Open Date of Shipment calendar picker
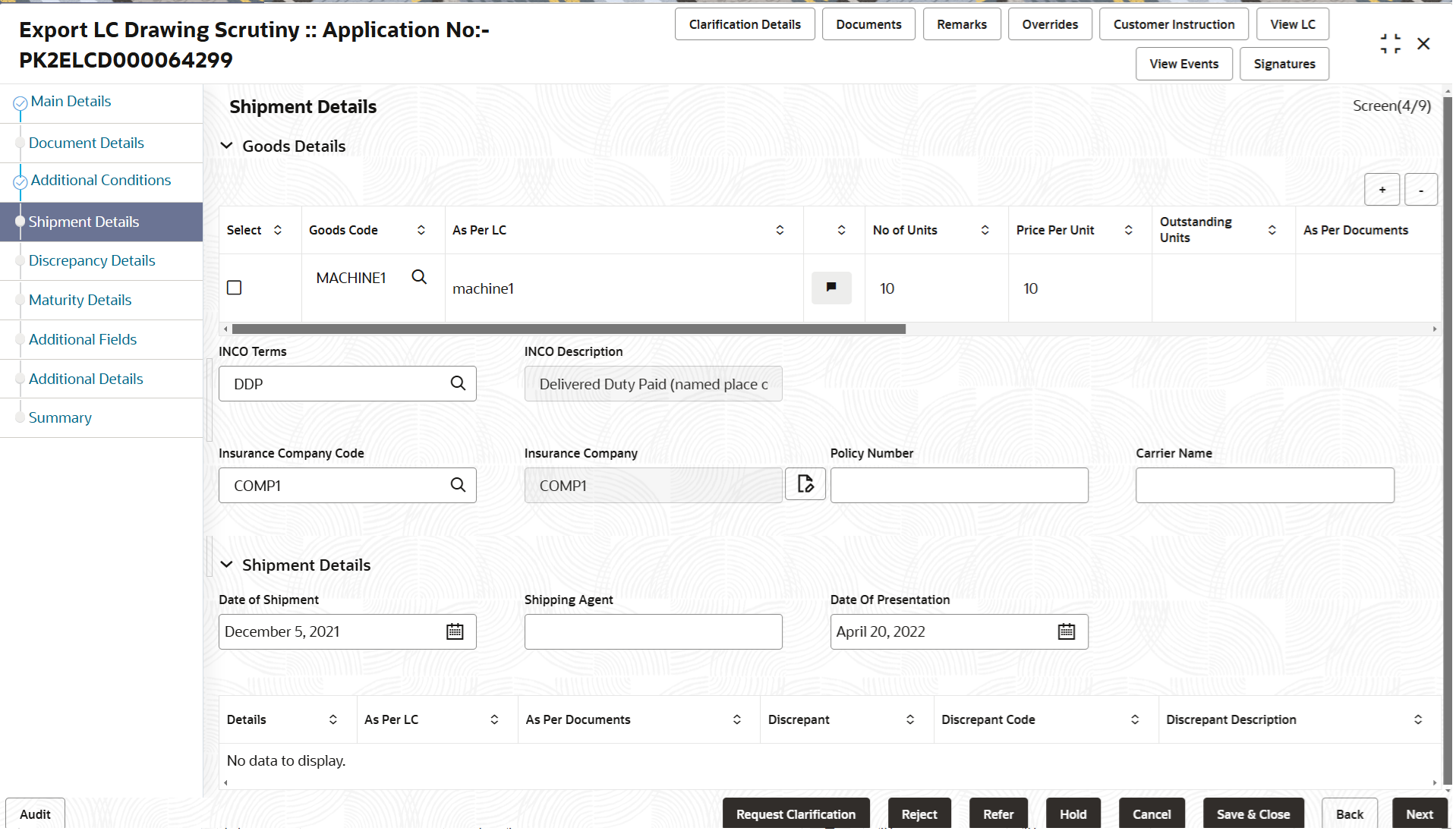Screen dimensions: 1456x831 pos(455,631)
